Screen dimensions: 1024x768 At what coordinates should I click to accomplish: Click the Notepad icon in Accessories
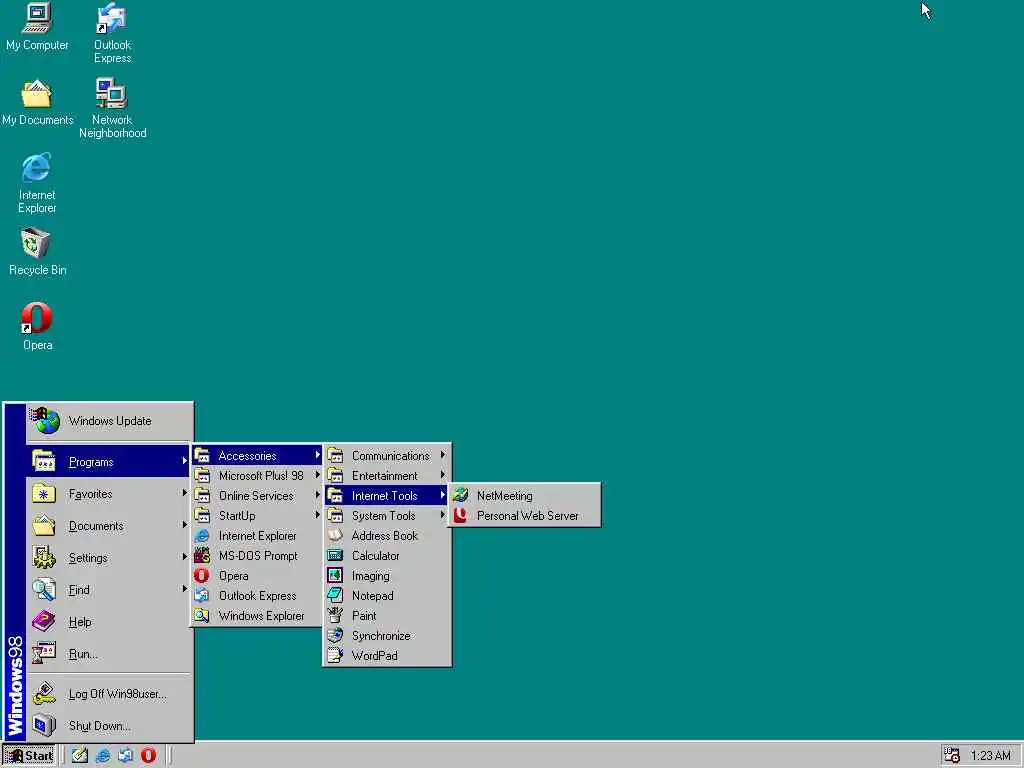click(335, 596)
